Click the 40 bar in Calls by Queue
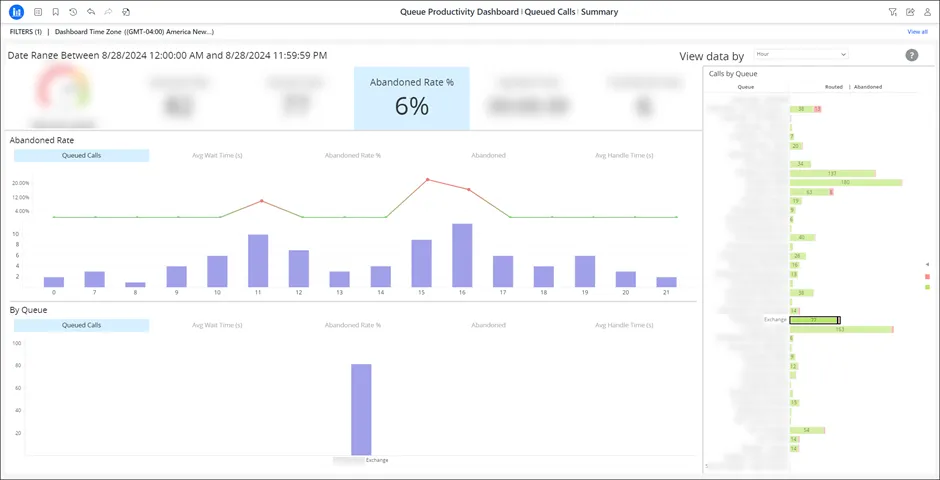Screen dimensions: 940x480 click(x=803, y=237)
